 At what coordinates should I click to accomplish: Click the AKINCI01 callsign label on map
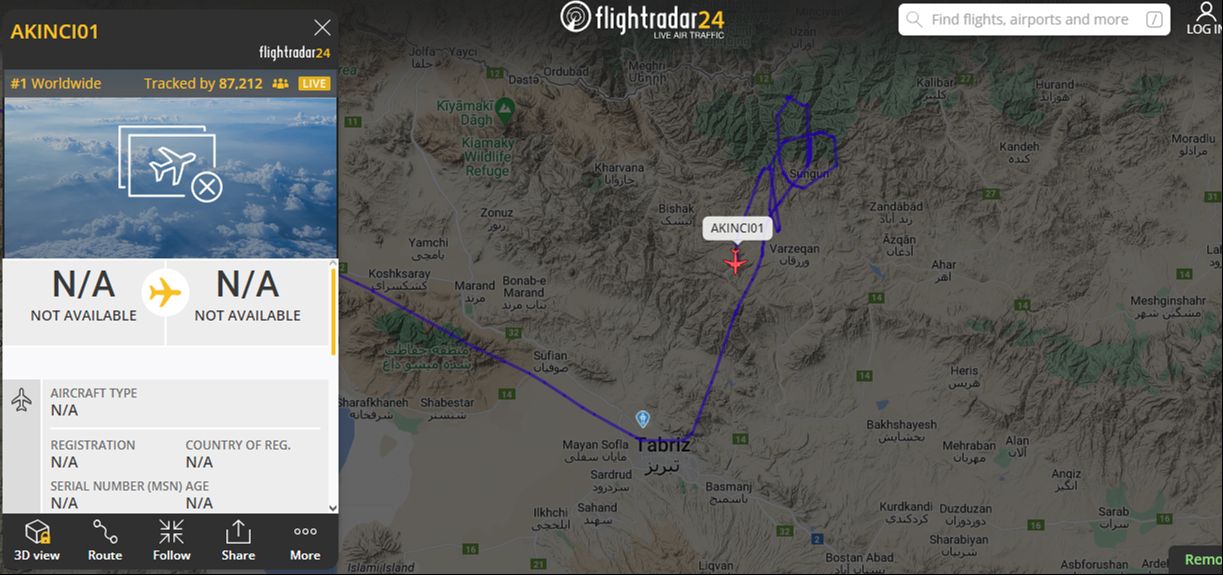pos(737,228)
